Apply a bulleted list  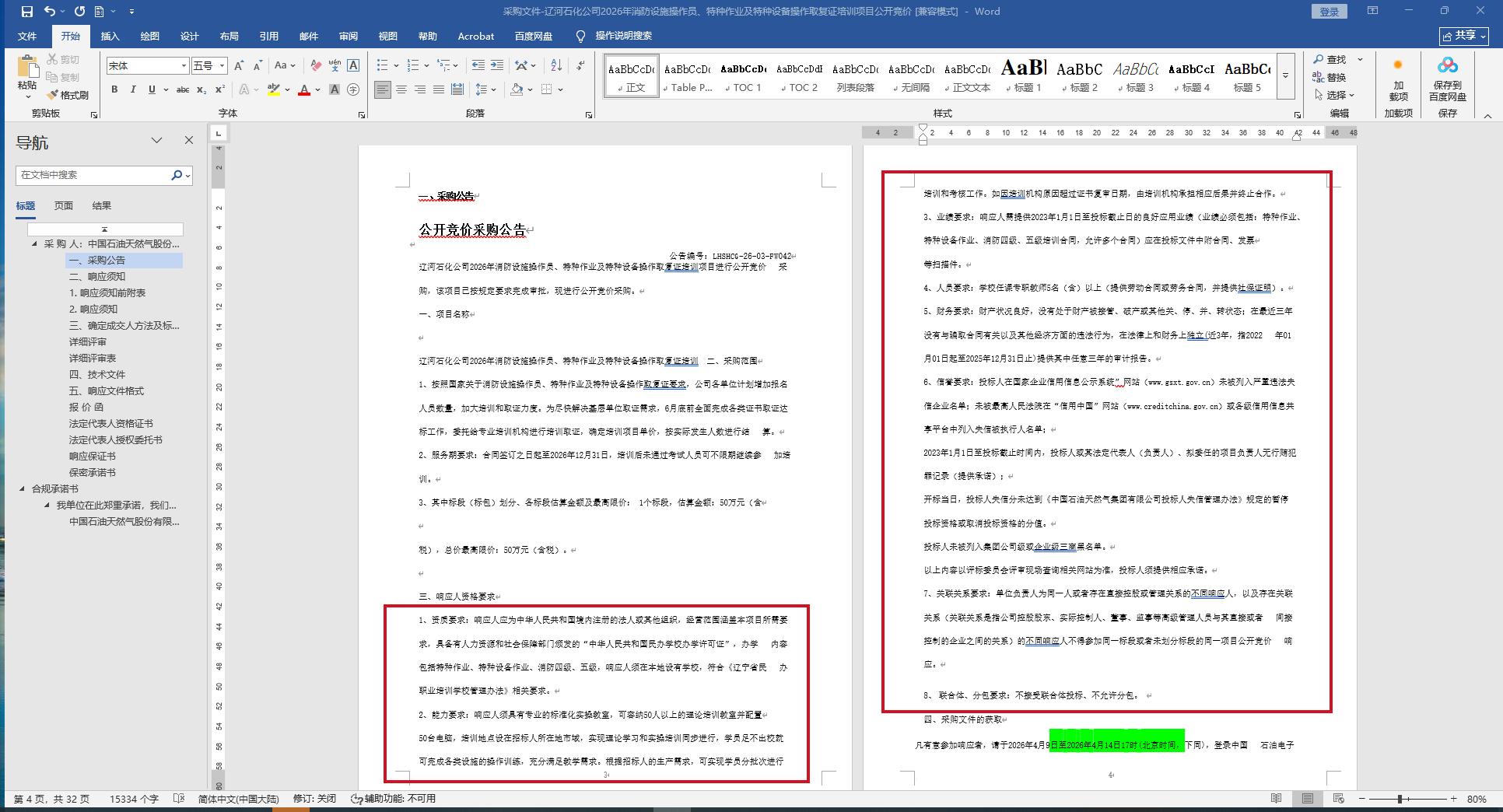[x=382, y=66]
